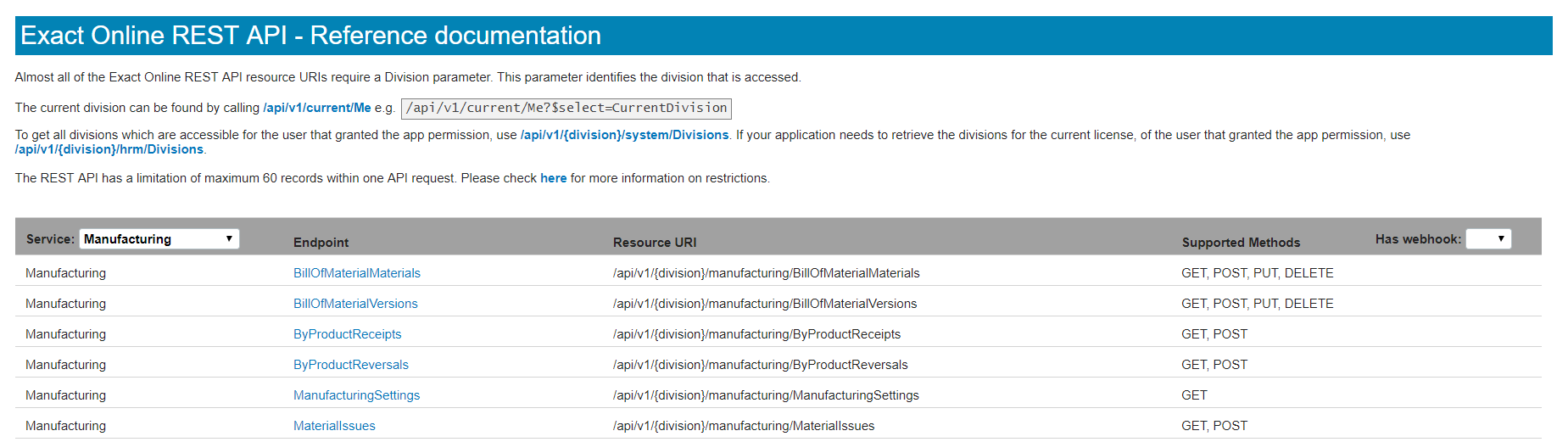Open the system/Divisions API link
The width and height of the screenshot is (1568, 442).
624,135
